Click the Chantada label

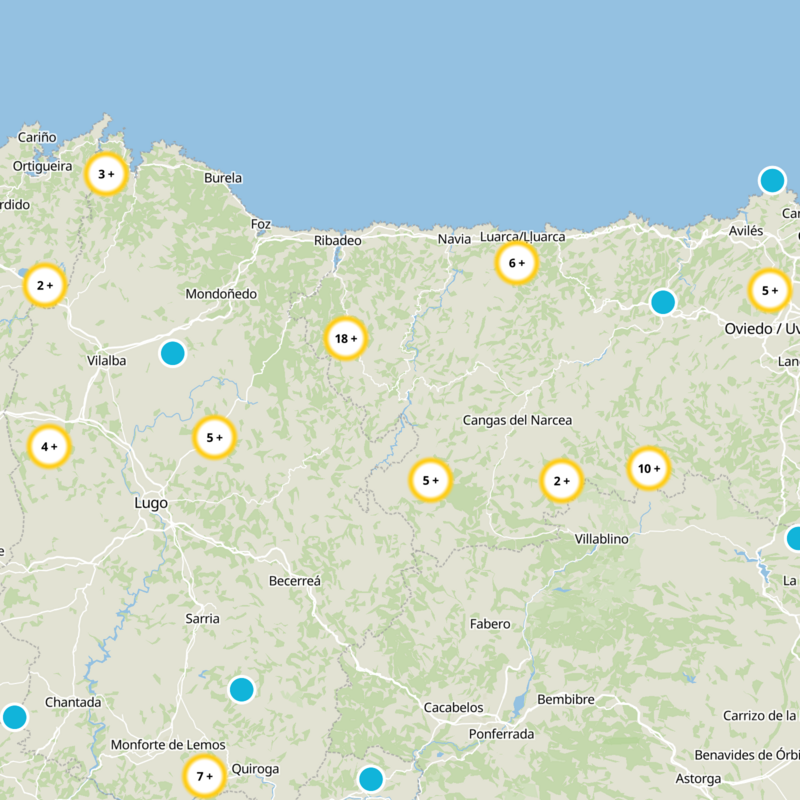[x=73, y=702]
